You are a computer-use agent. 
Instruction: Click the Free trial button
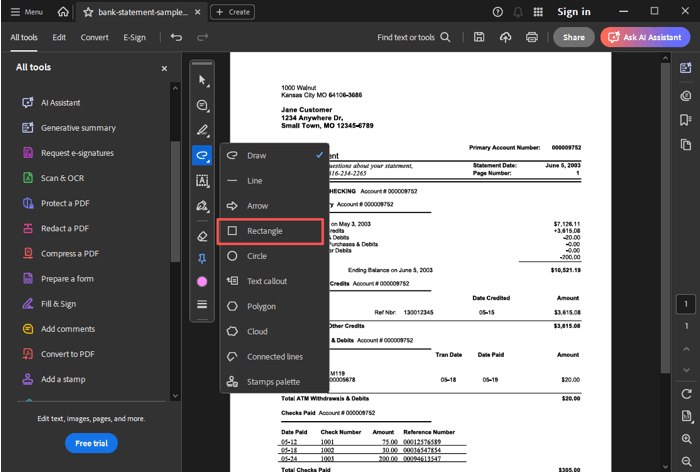92,443
